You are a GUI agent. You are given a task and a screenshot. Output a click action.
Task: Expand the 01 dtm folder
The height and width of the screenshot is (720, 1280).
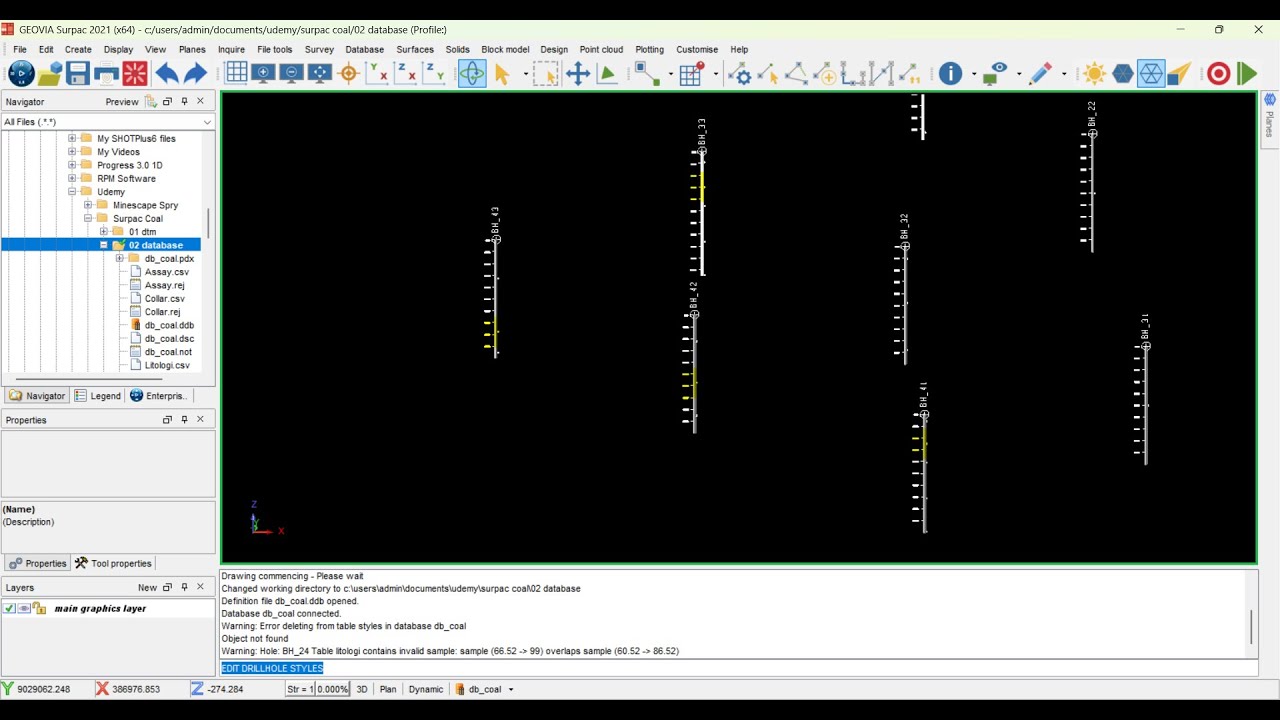point(103,232)
